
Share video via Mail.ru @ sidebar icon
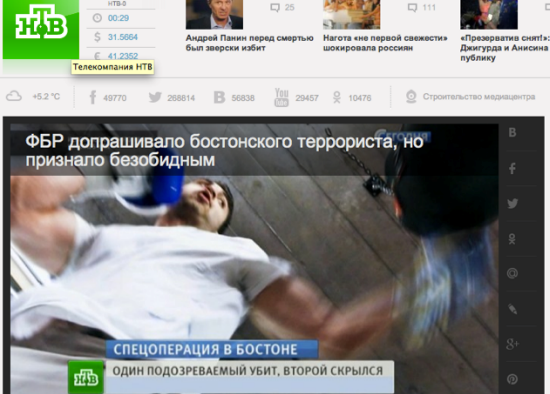point(512,273)
